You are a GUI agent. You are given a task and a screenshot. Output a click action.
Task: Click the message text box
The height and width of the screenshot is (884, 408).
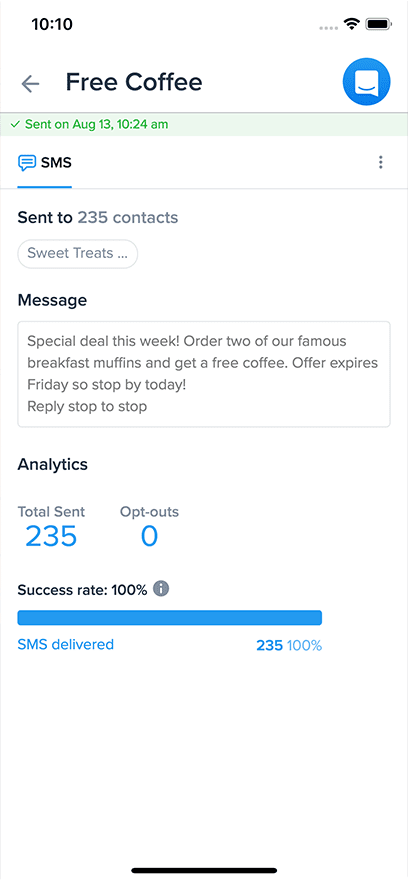point(204,374)
